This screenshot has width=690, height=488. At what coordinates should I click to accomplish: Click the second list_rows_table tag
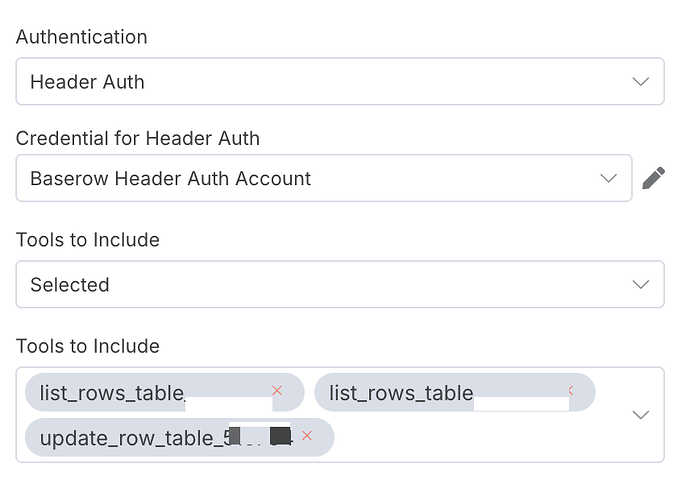pyautogui.click(x=455, y=392)
